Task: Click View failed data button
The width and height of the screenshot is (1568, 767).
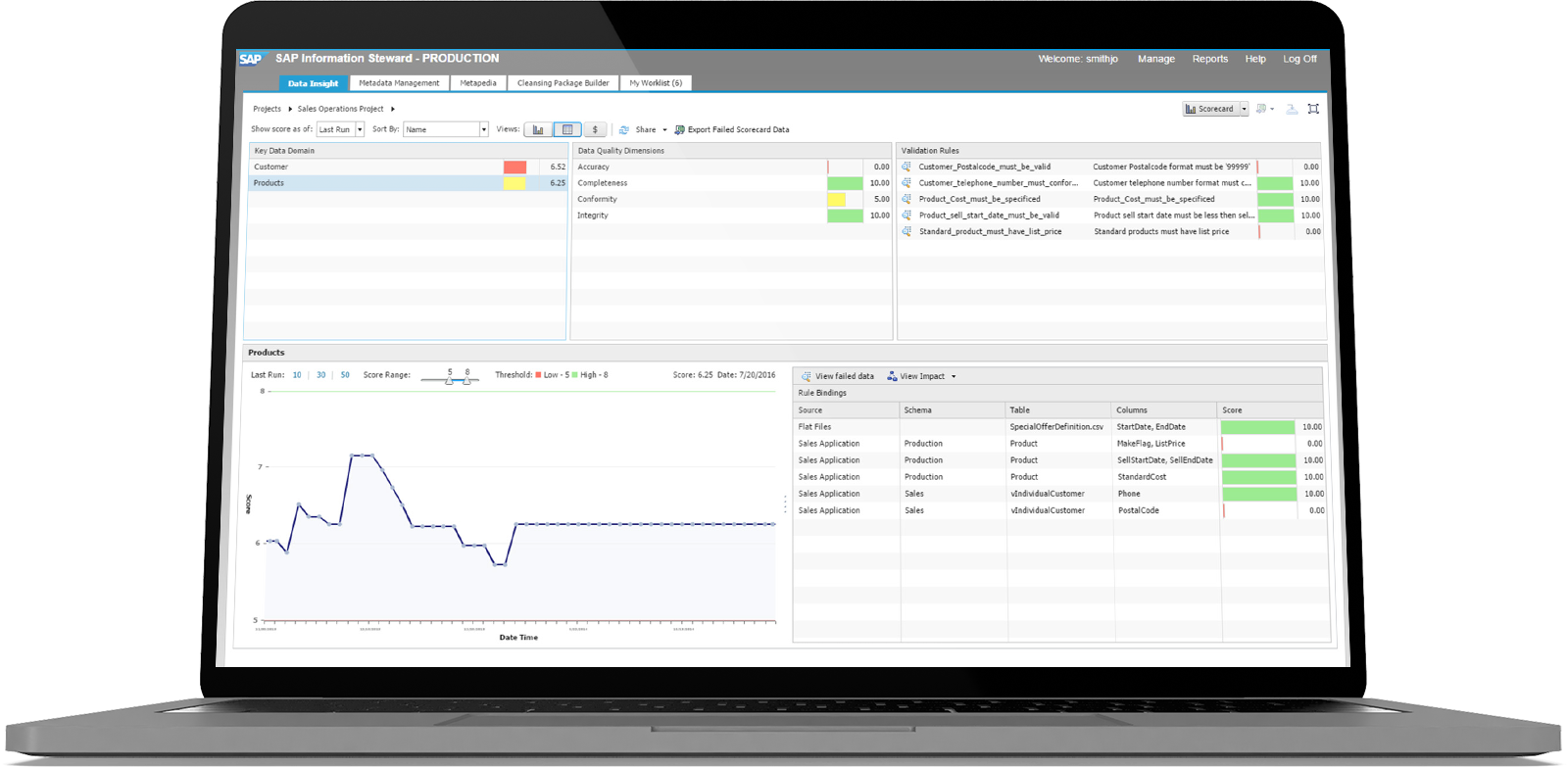Action: click(x=838, y=376)
